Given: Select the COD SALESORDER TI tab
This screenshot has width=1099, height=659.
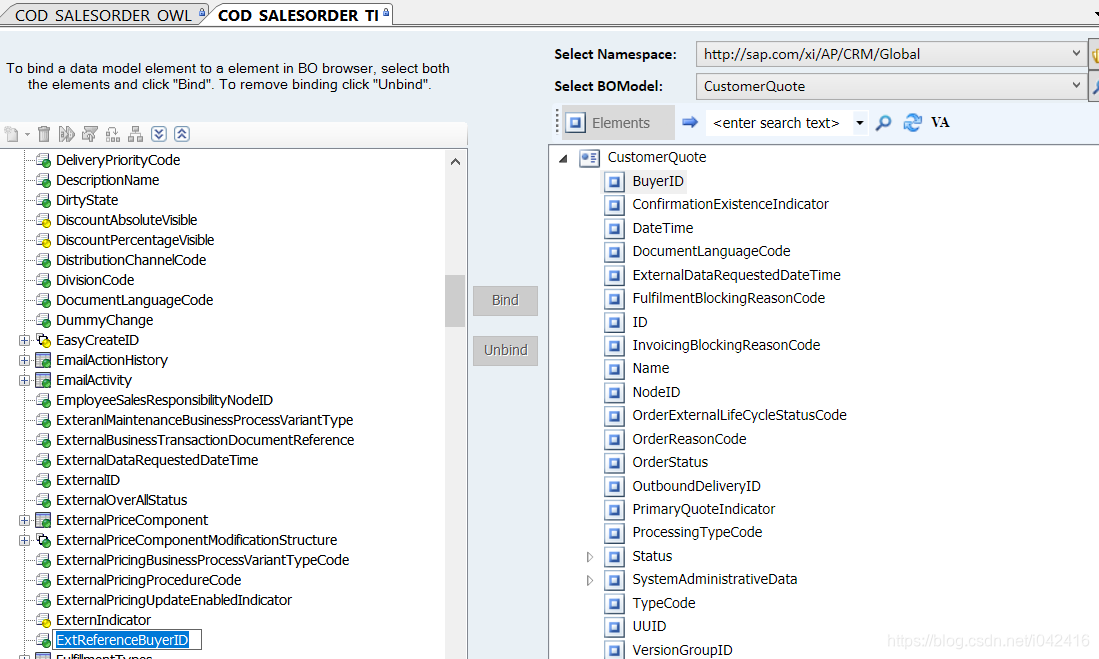Looking at the screenshot, I should tap(299, 15).
